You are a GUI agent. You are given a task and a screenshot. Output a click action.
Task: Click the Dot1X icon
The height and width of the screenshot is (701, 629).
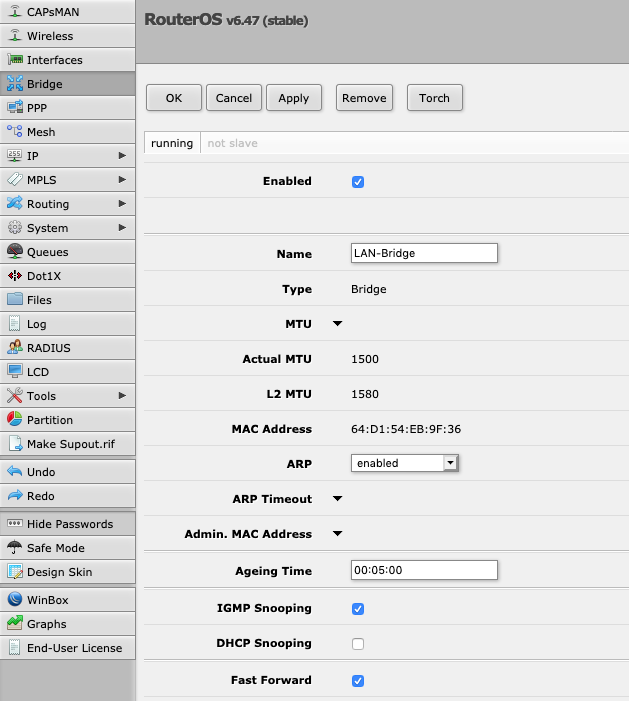[15, 276]
